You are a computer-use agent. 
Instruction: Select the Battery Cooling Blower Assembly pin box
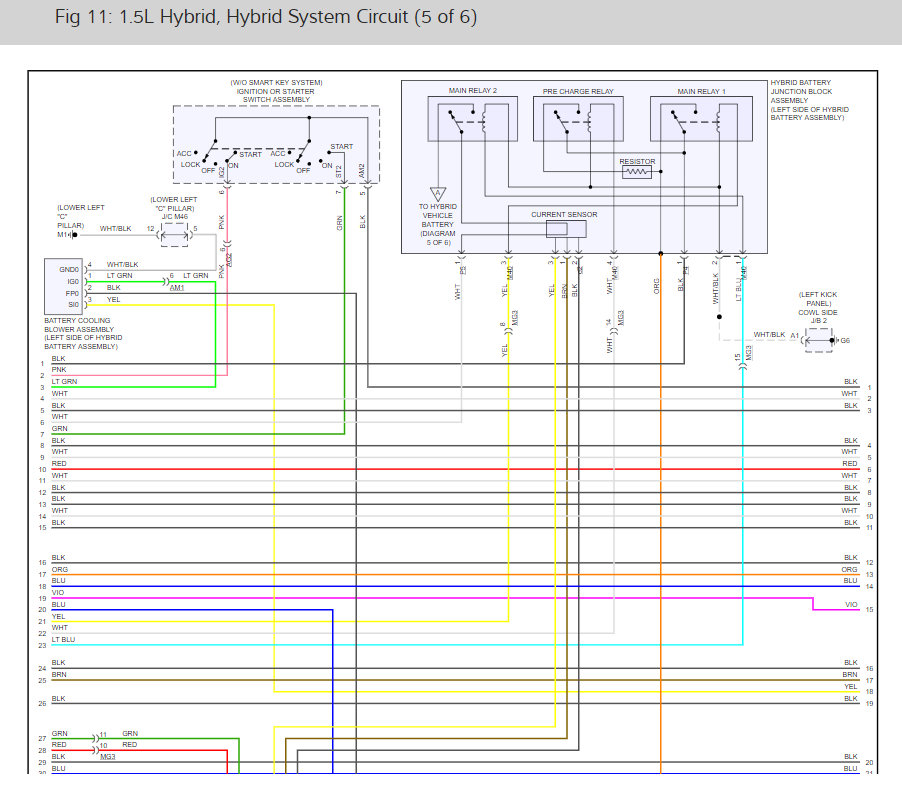[x=67, y=285]
